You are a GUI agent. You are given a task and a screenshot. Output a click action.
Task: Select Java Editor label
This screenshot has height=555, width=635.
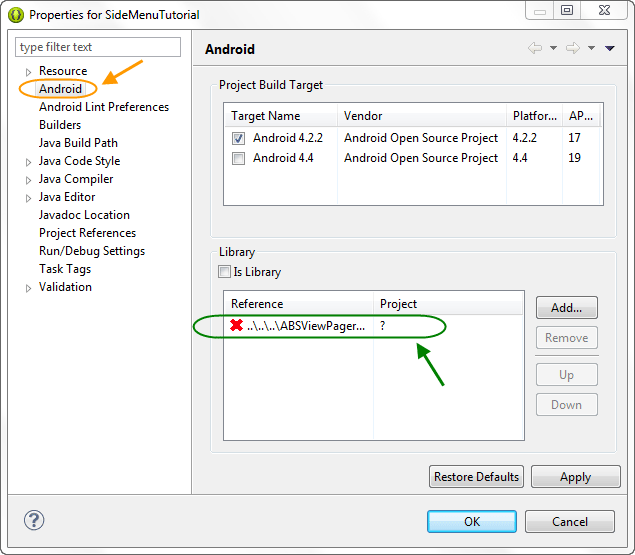click(67, 197)
